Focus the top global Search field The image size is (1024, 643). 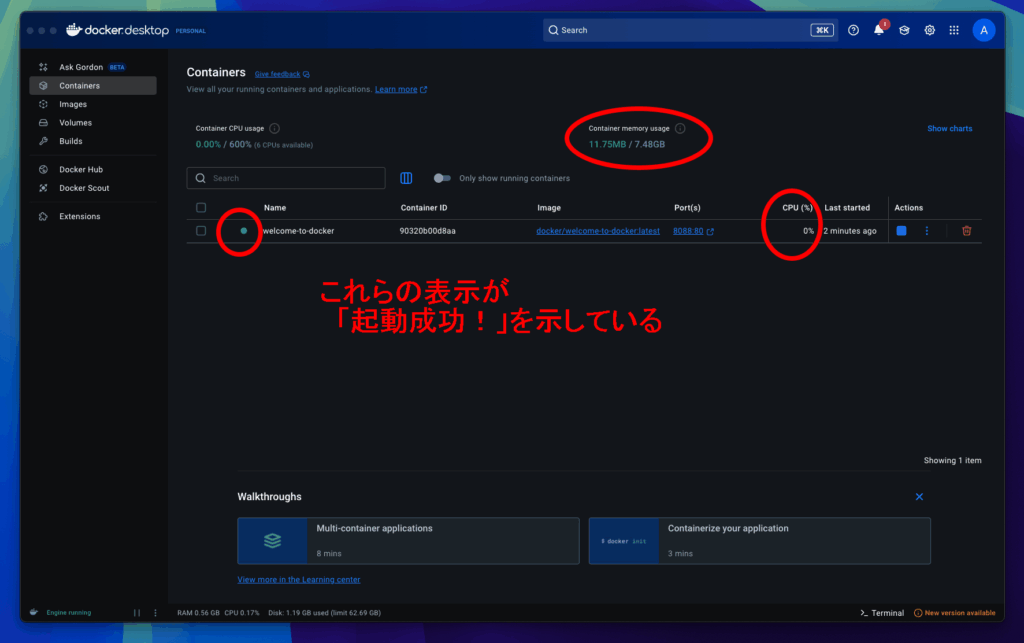(690, 30)
